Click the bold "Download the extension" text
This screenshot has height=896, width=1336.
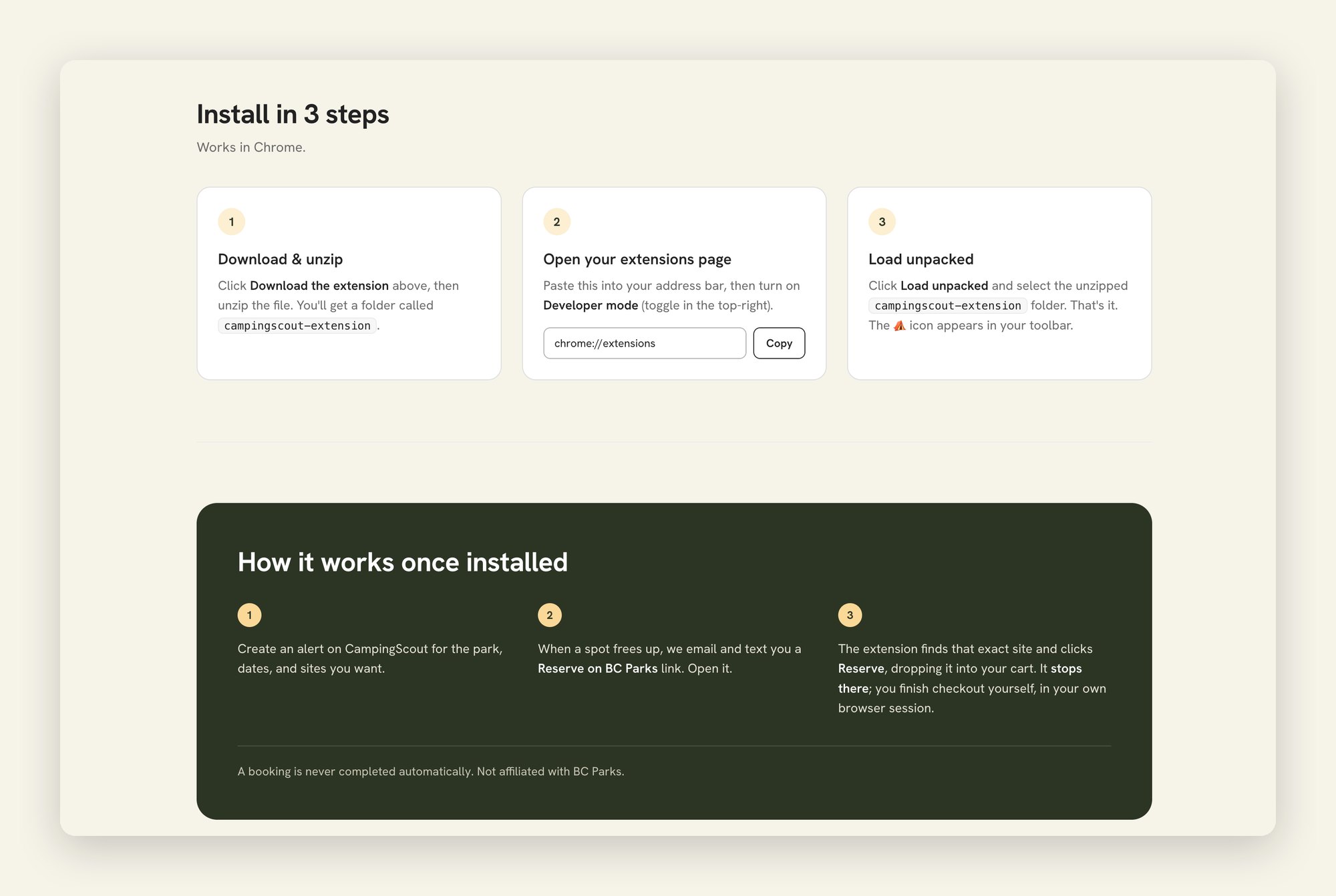319,286
